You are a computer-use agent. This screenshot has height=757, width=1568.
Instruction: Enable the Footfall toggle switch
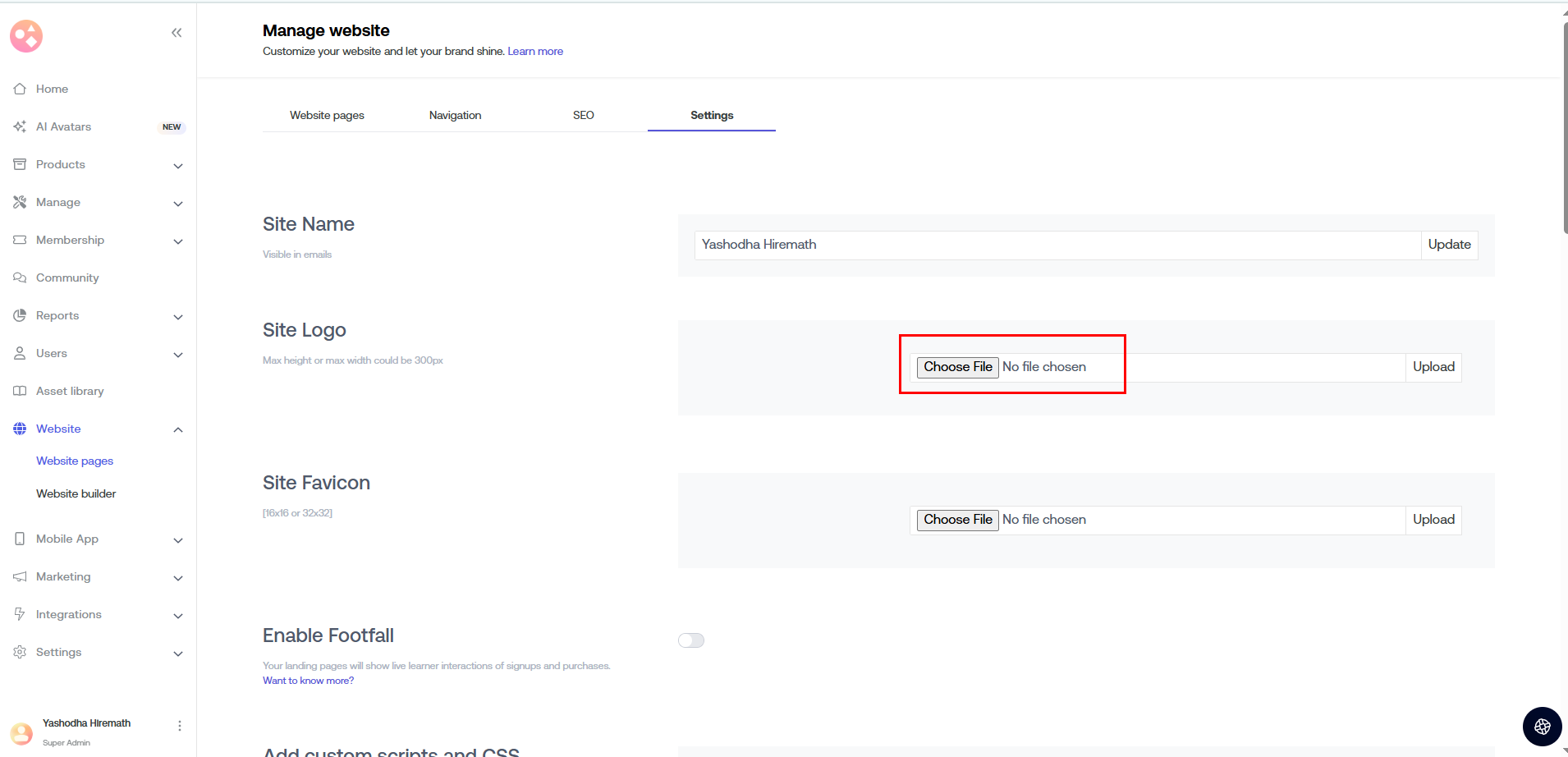coord(691,640)
